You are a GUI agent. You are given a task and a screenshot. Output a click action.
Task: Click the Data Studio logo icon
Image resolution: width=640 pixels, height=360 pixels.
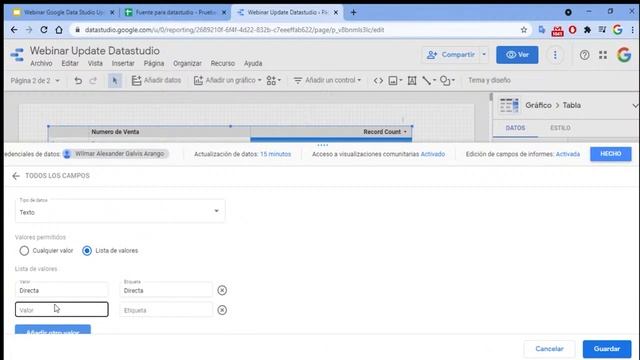(17, 55)
